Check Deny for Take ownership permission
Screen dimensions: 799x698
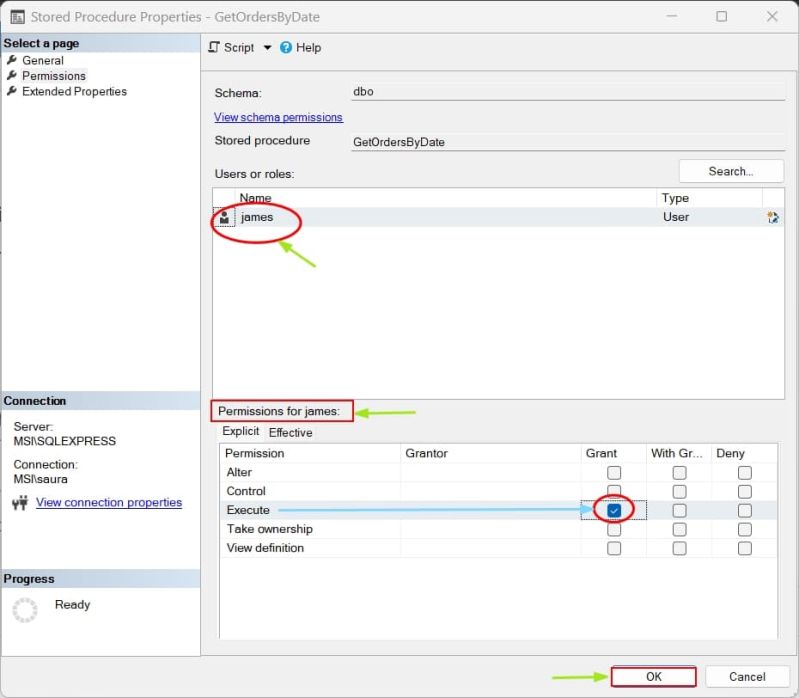coord(744,529)
